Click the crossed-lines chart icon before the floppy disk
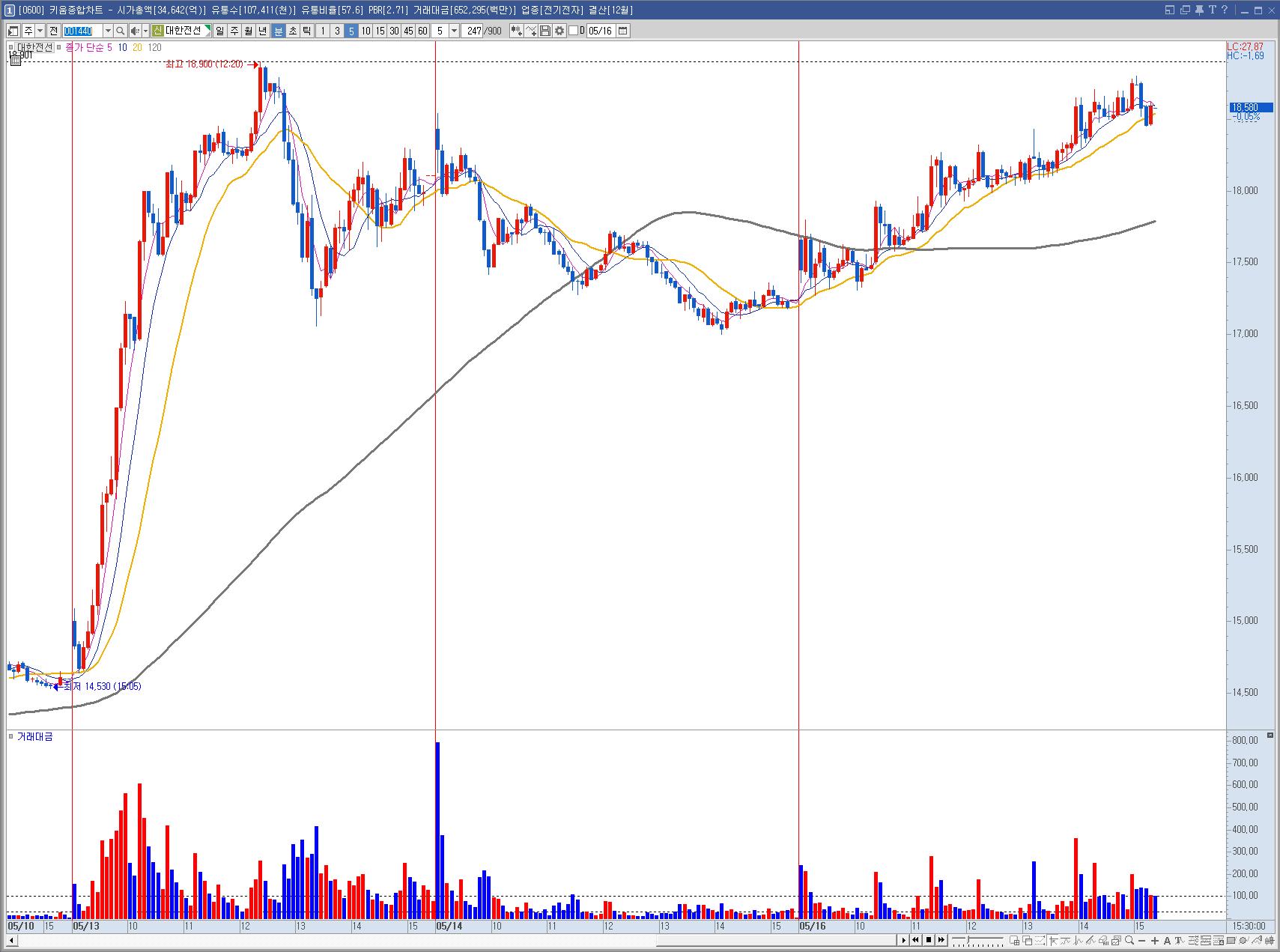Viewport: 1280px width, 952px height. (x=531, y=31)
